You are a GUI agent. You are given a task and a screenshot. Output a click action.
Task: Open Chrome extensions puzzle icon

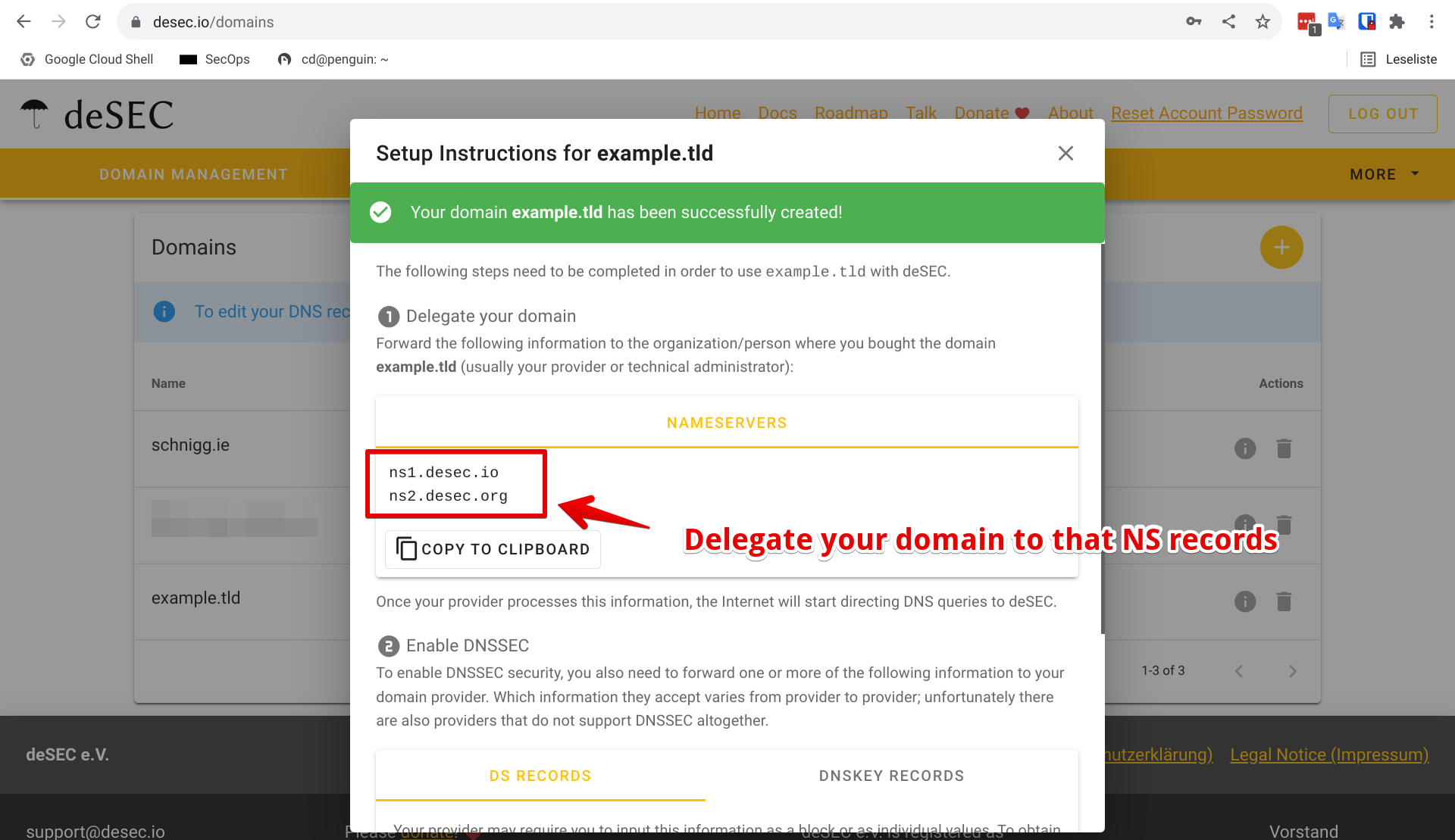1397,22
